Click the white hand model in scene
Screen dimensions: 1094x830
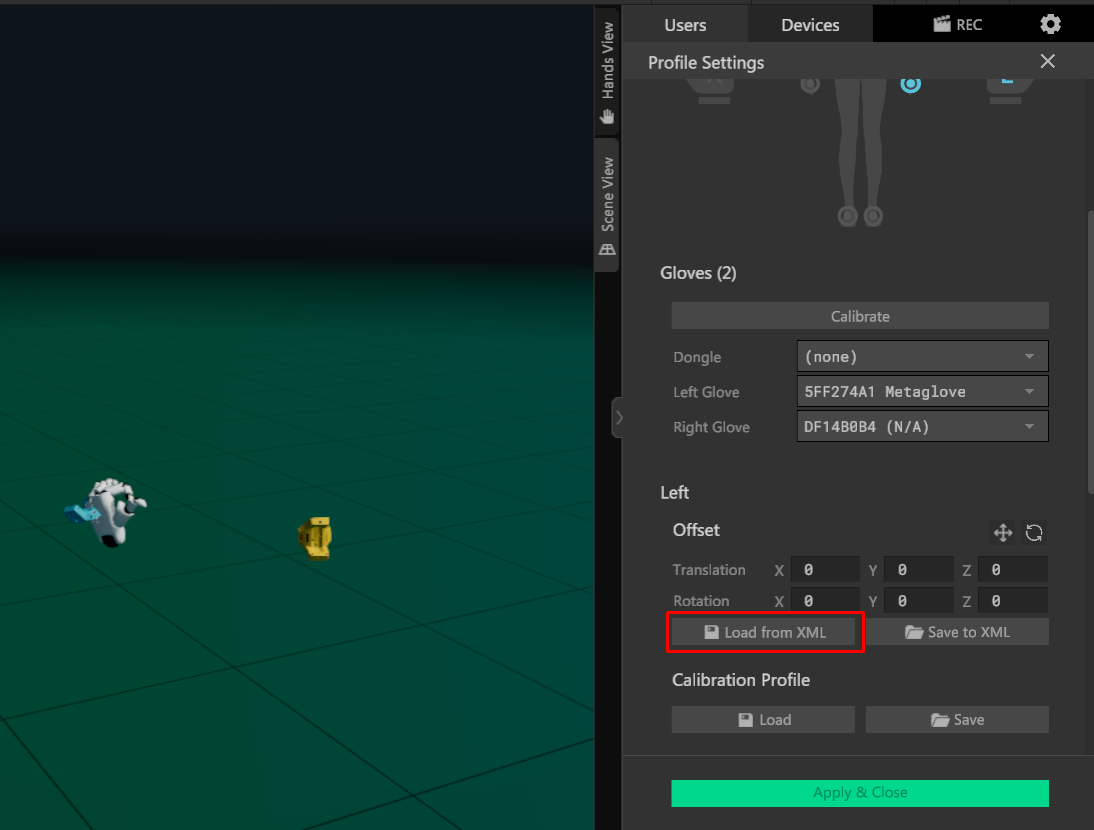point(112,510)
